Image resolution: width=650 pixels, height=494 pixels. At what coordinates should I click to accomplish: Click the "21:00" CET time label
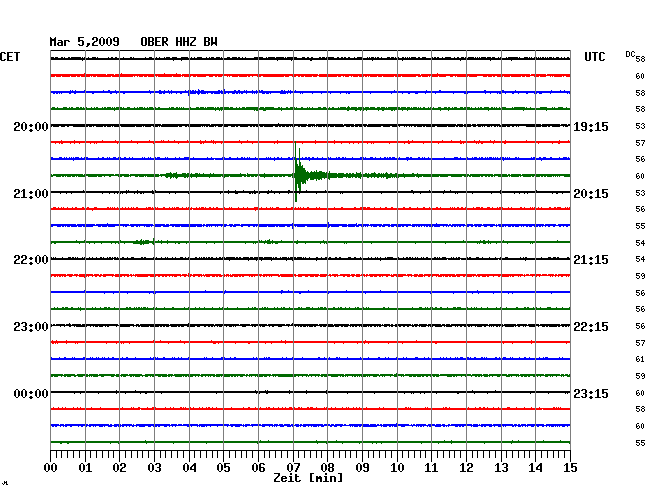click(x=31, y=194)
